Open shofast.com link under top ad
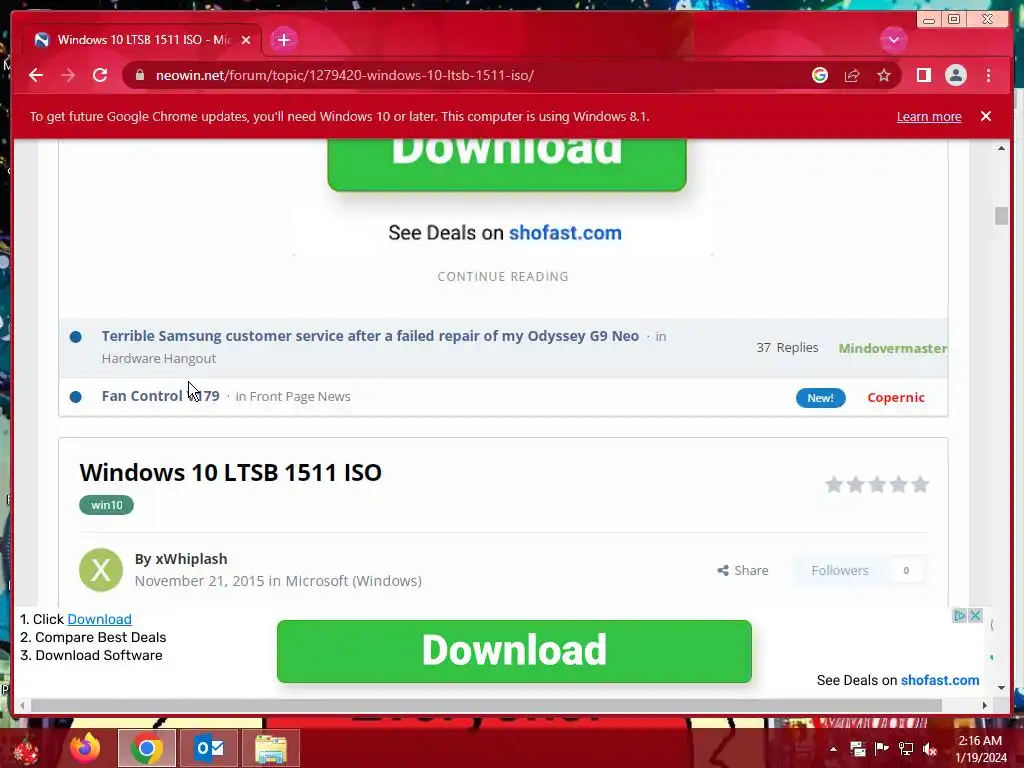This screenshot has height=768, width=1024. point(565,232)
